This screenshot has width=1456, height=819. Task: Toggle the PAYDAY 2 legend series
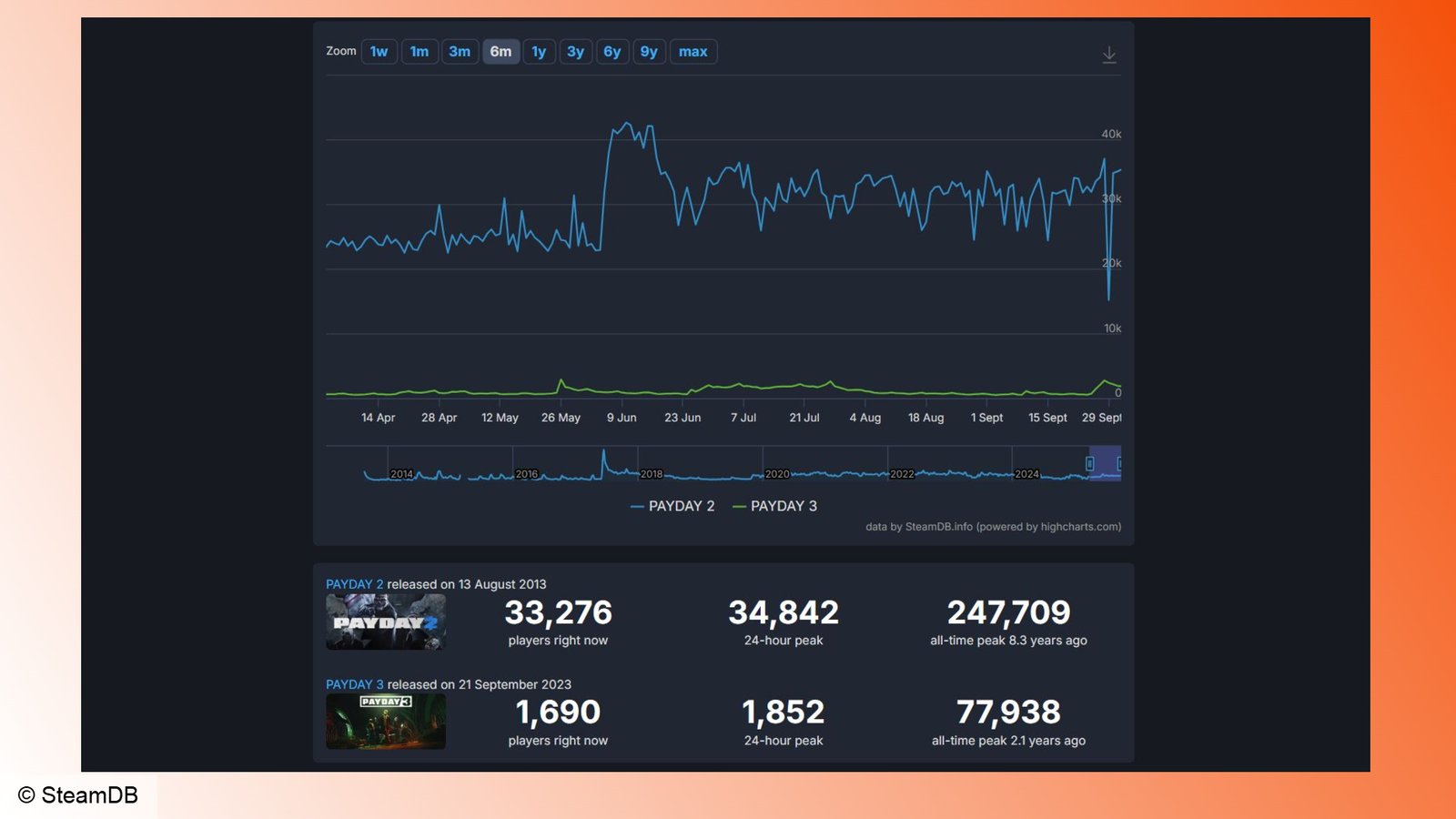coord(672,506)
